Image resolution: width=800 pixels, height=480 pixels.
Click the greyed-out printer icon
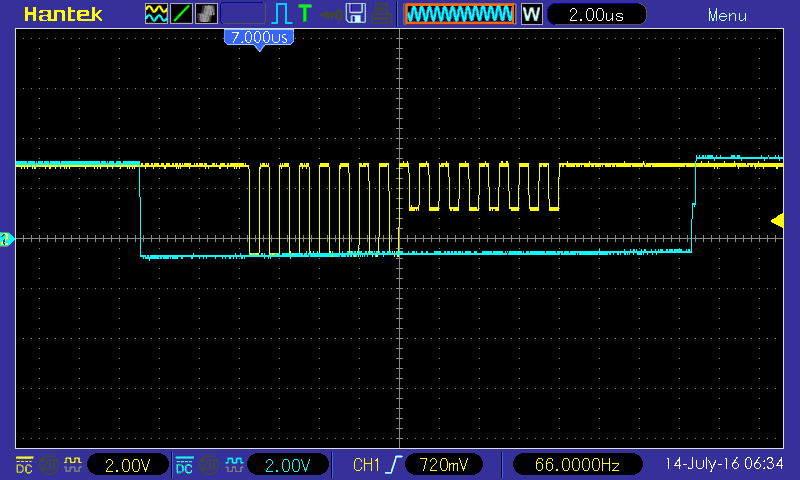click(381, 14)
